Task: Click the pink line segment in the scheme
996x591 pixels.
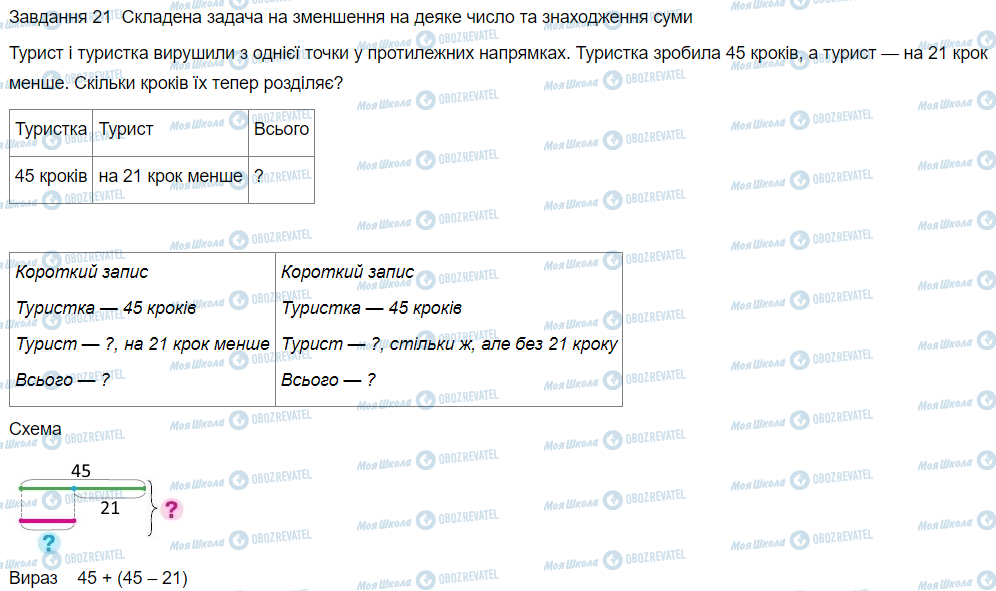Action: [x=47, y=521]
